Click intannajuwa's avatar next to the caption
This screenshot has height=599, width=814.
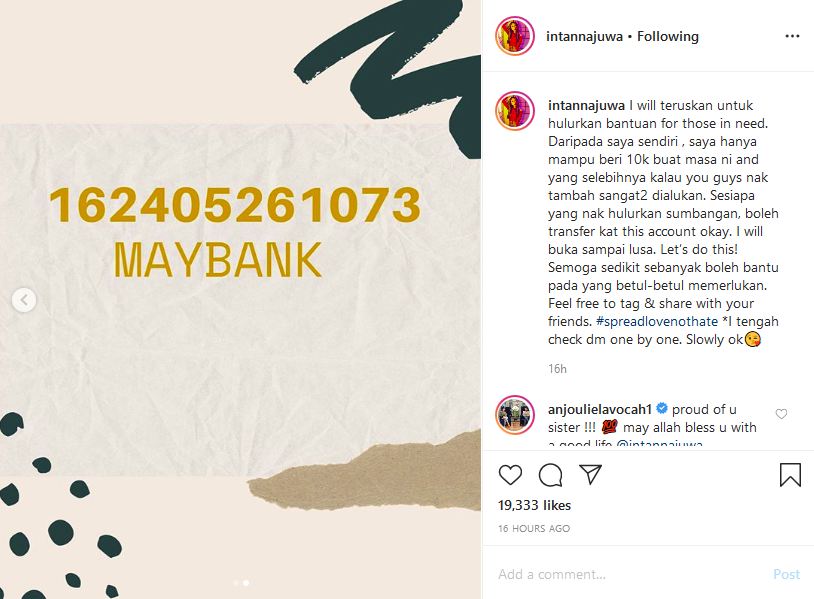[x=515, y=111]
